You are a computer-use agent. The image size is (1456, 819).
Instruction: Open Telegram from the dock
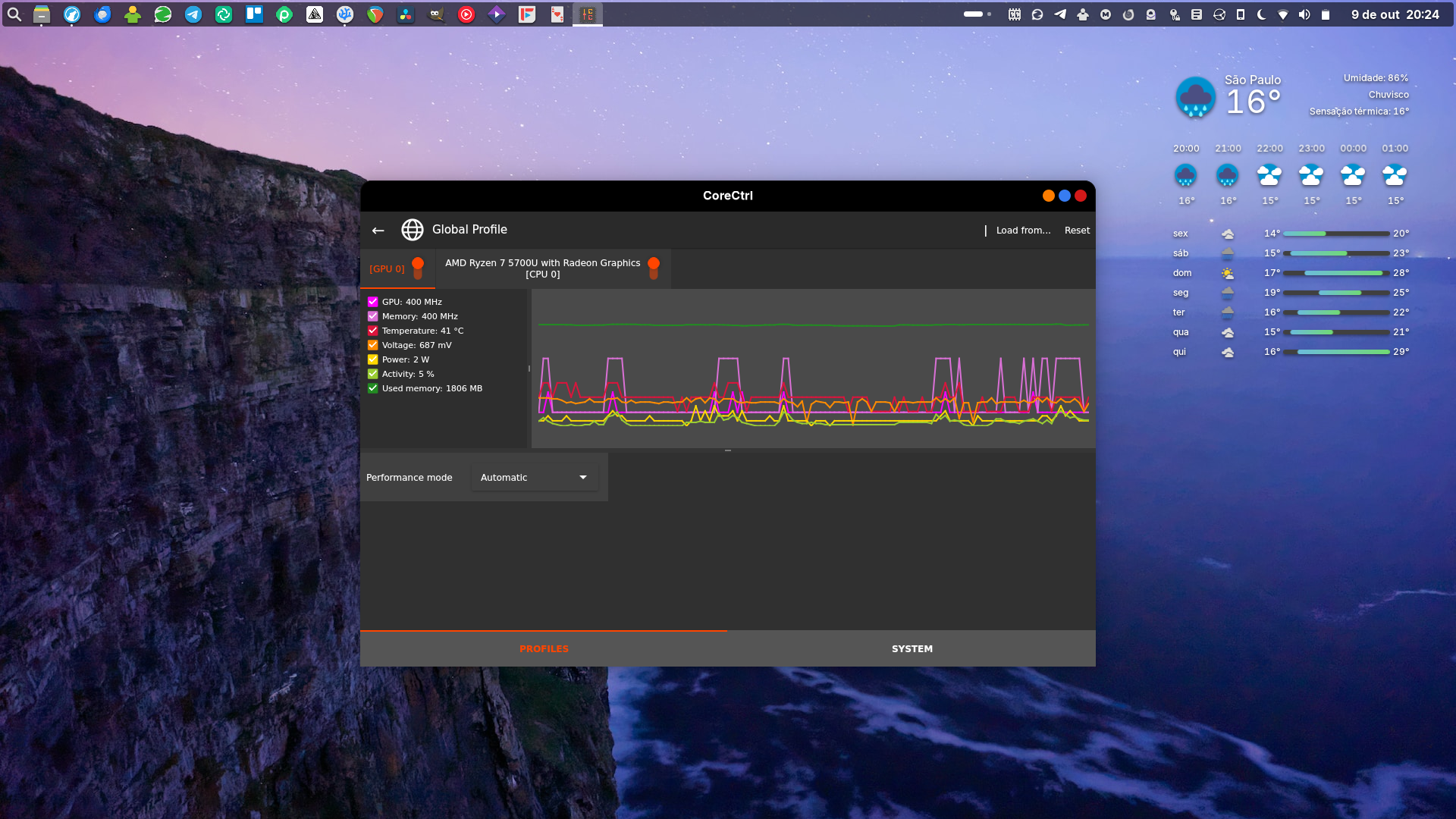tap(193, 14)
